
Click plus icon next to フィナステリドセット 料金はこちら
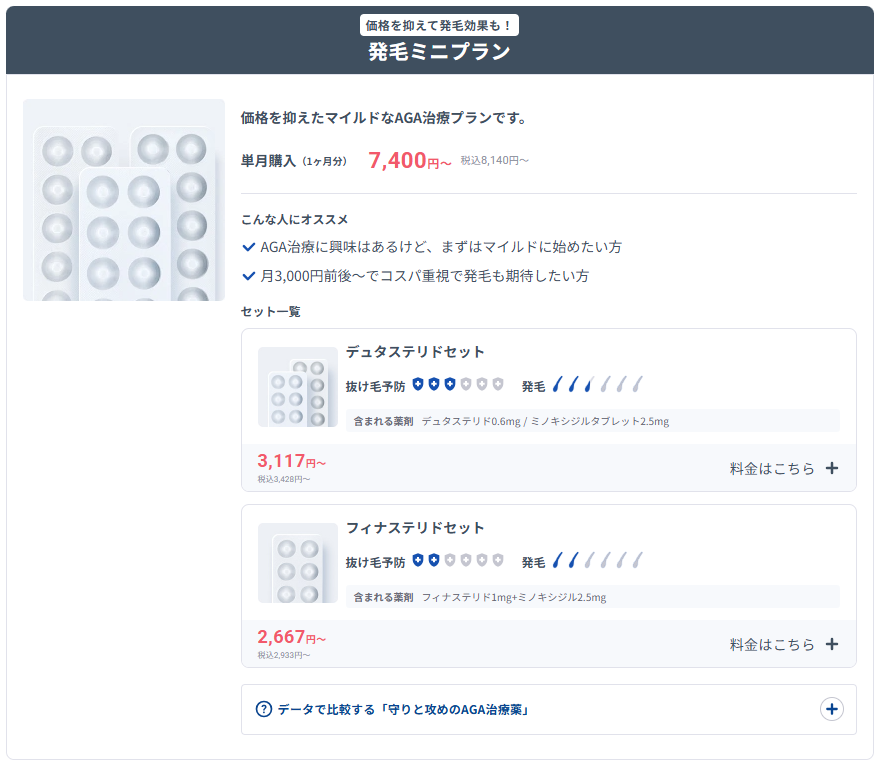click(x=832, y=644)
